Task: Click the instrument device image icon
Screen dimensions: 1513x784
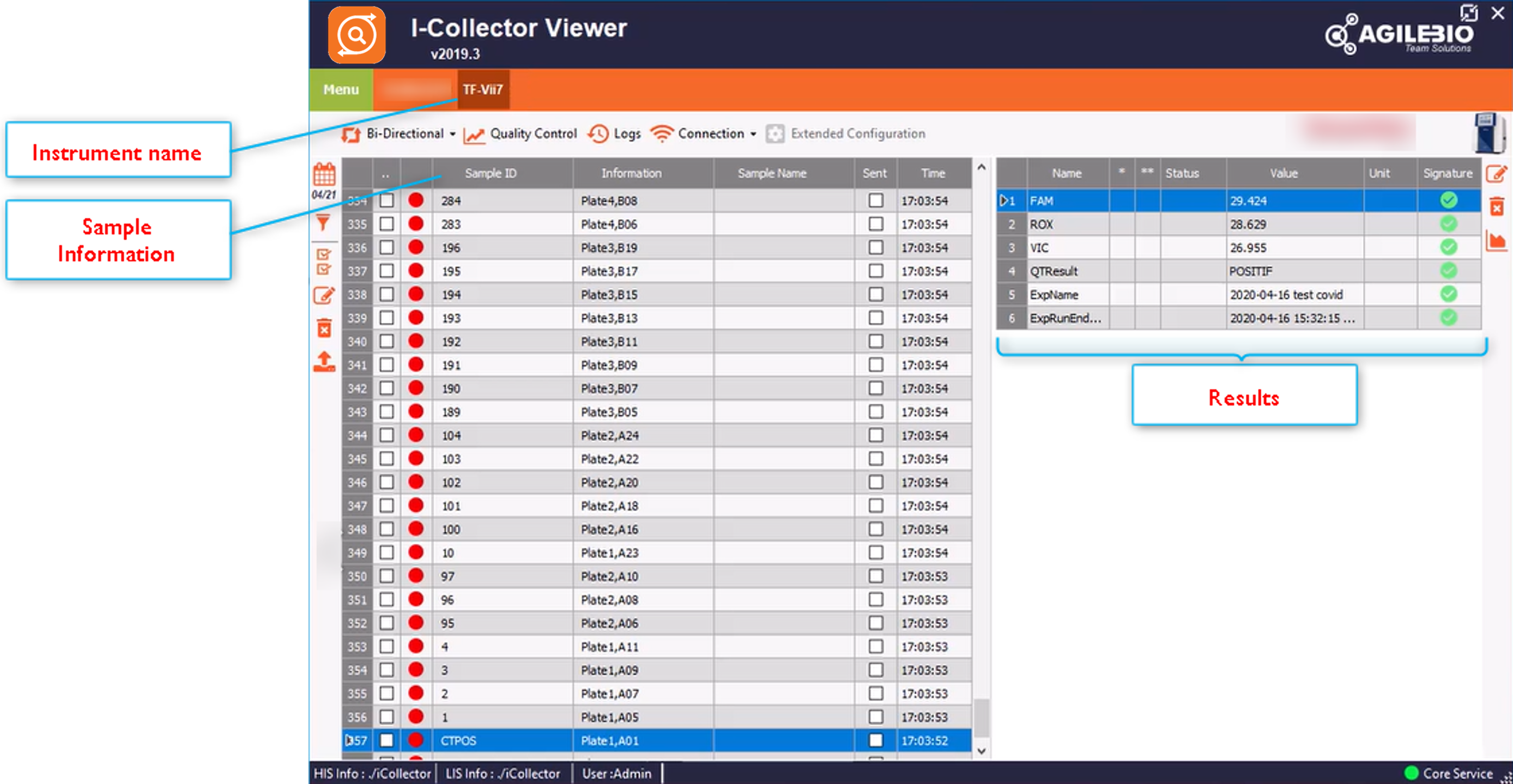Action: (1489, 133)
